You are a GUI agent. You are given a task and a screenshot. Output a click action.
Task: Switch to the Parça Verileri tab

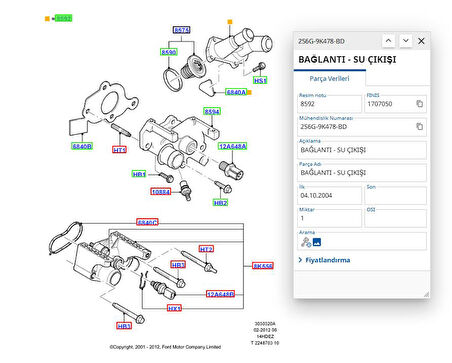pyautogui.click(x=329, y=79)
